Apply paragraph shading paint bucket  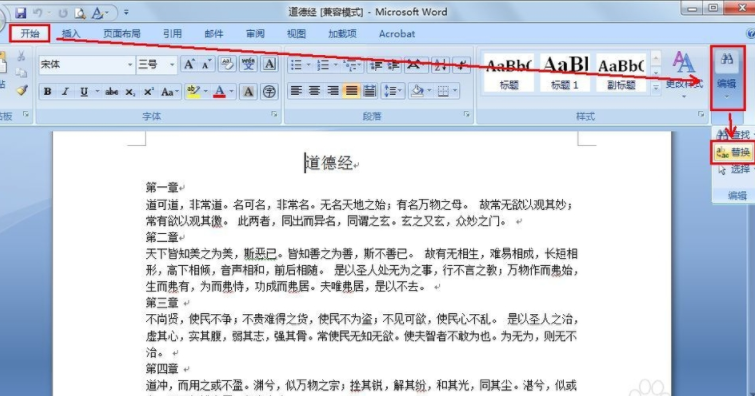[x=417, y=91]
